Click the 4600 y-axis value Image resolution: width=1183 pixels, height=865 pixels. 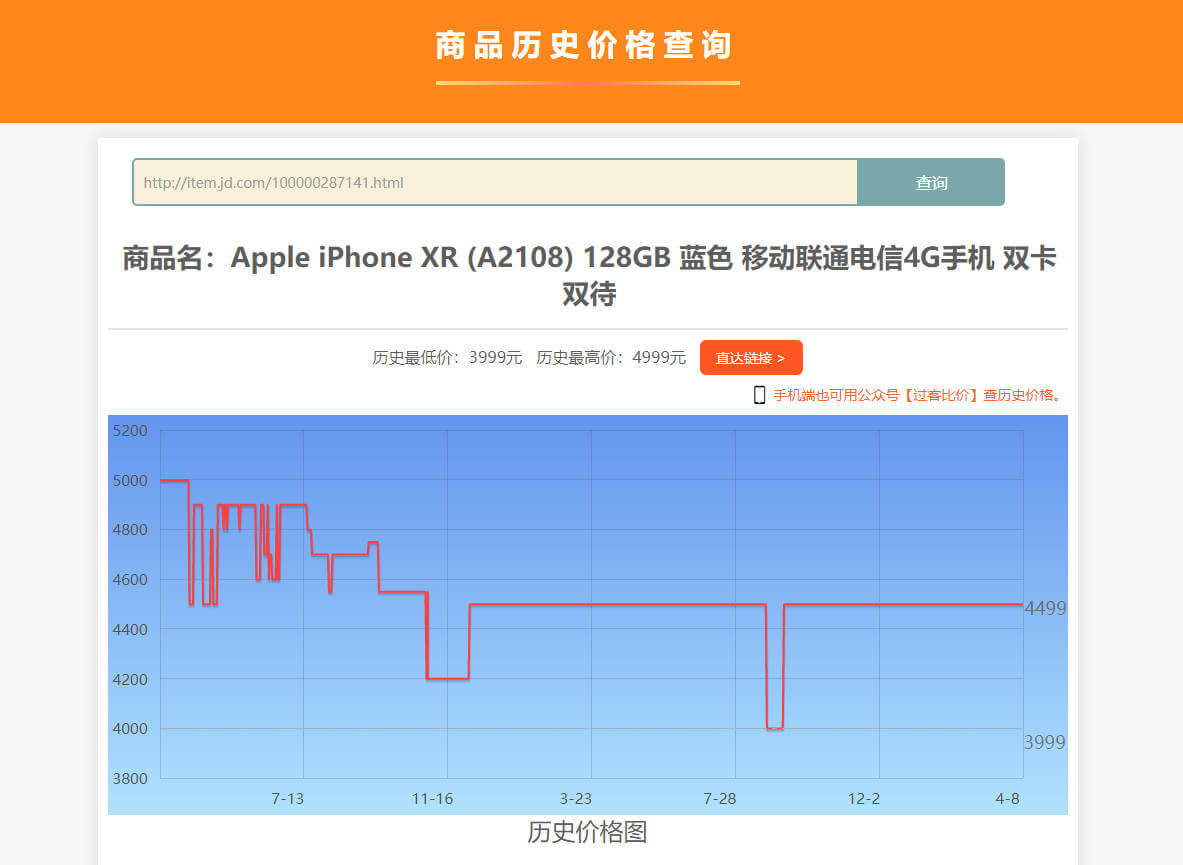(x=130, y=579)
